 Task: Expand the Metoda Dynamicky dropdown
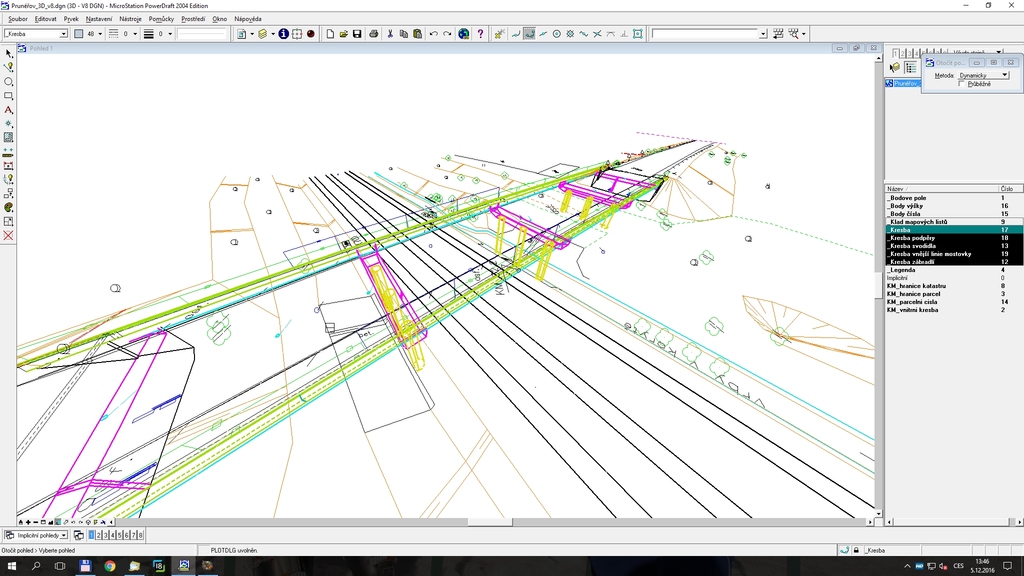point(1004,75)
